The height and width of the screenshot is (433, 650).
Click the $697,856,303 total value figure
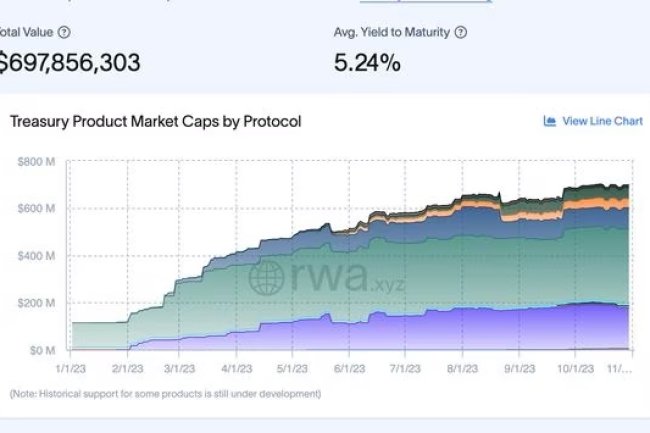coord(68,63)
